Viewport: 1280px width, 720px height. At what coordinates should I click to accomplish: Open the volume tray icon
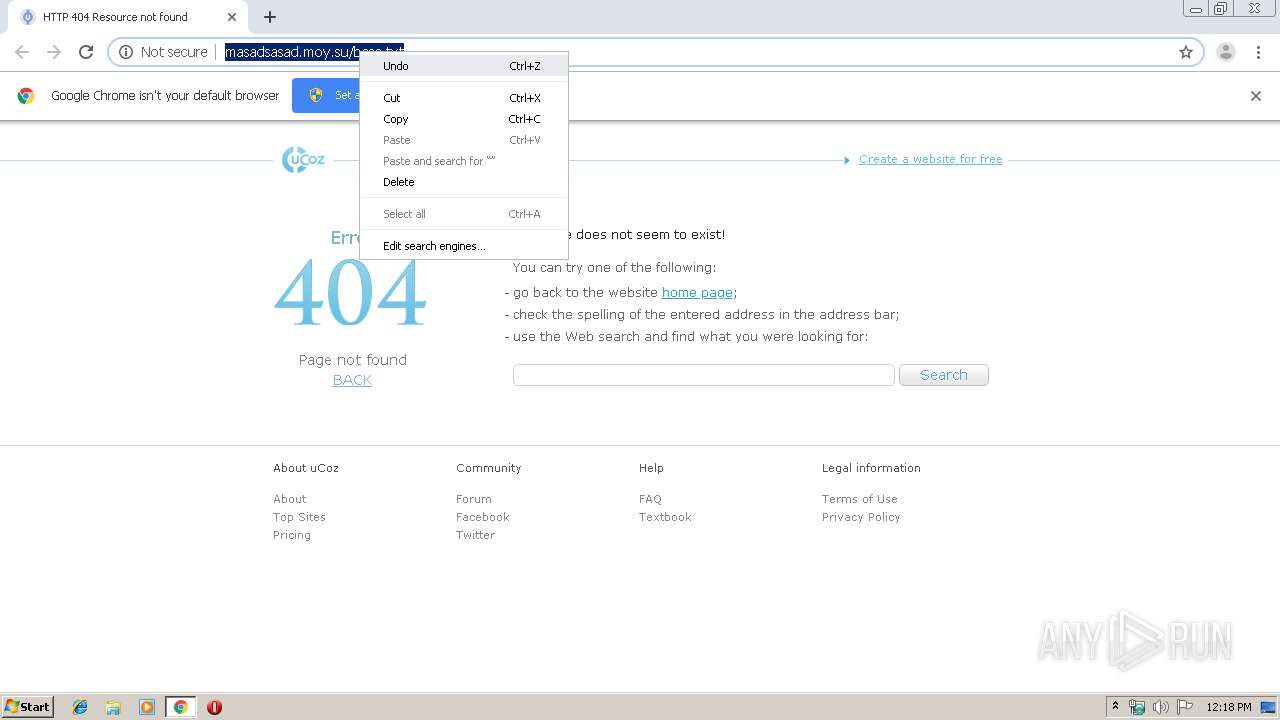1161,707
